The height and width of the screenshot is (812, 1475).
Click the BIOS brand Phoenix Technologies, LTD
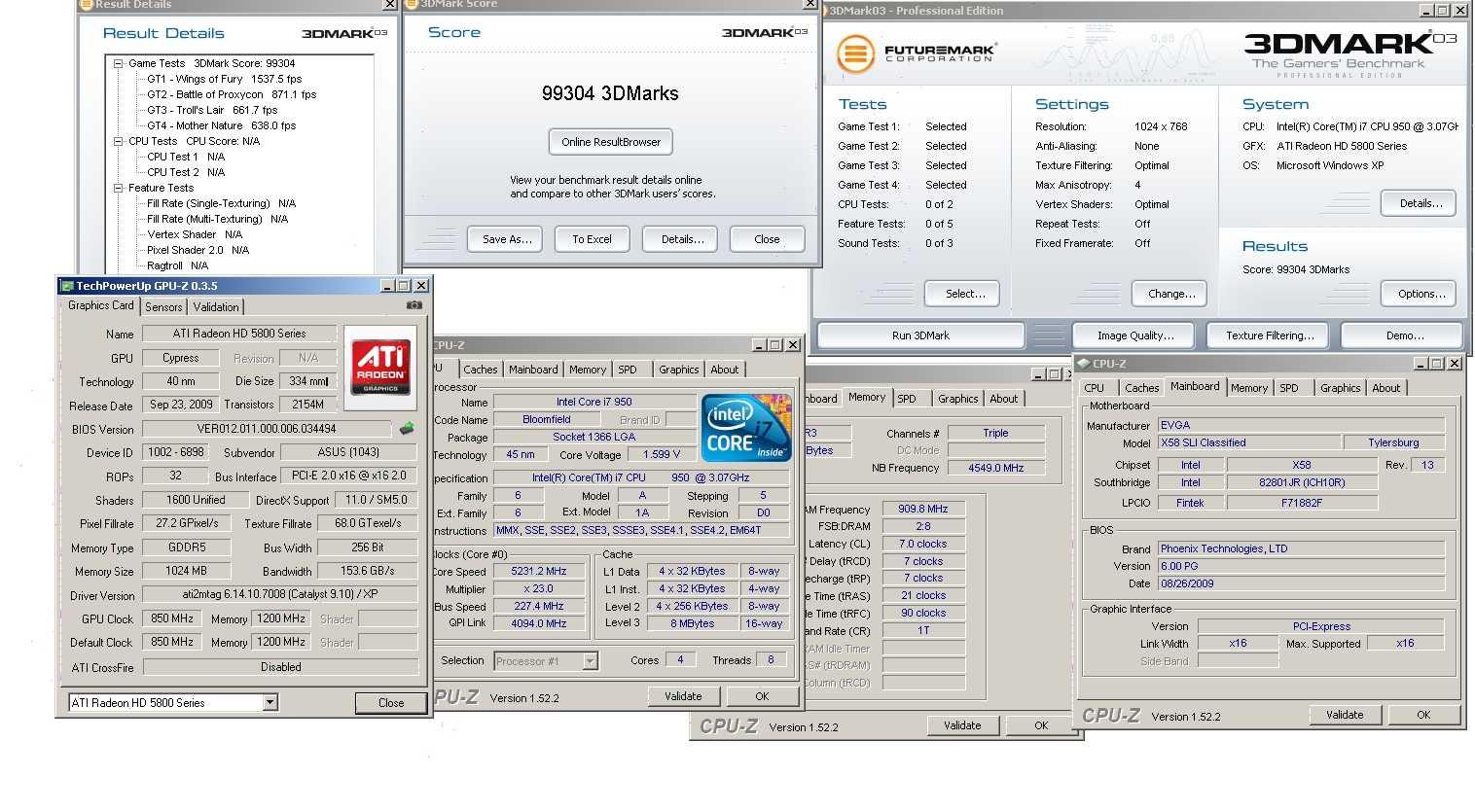pyautogui.click(x=1301, y=548)
